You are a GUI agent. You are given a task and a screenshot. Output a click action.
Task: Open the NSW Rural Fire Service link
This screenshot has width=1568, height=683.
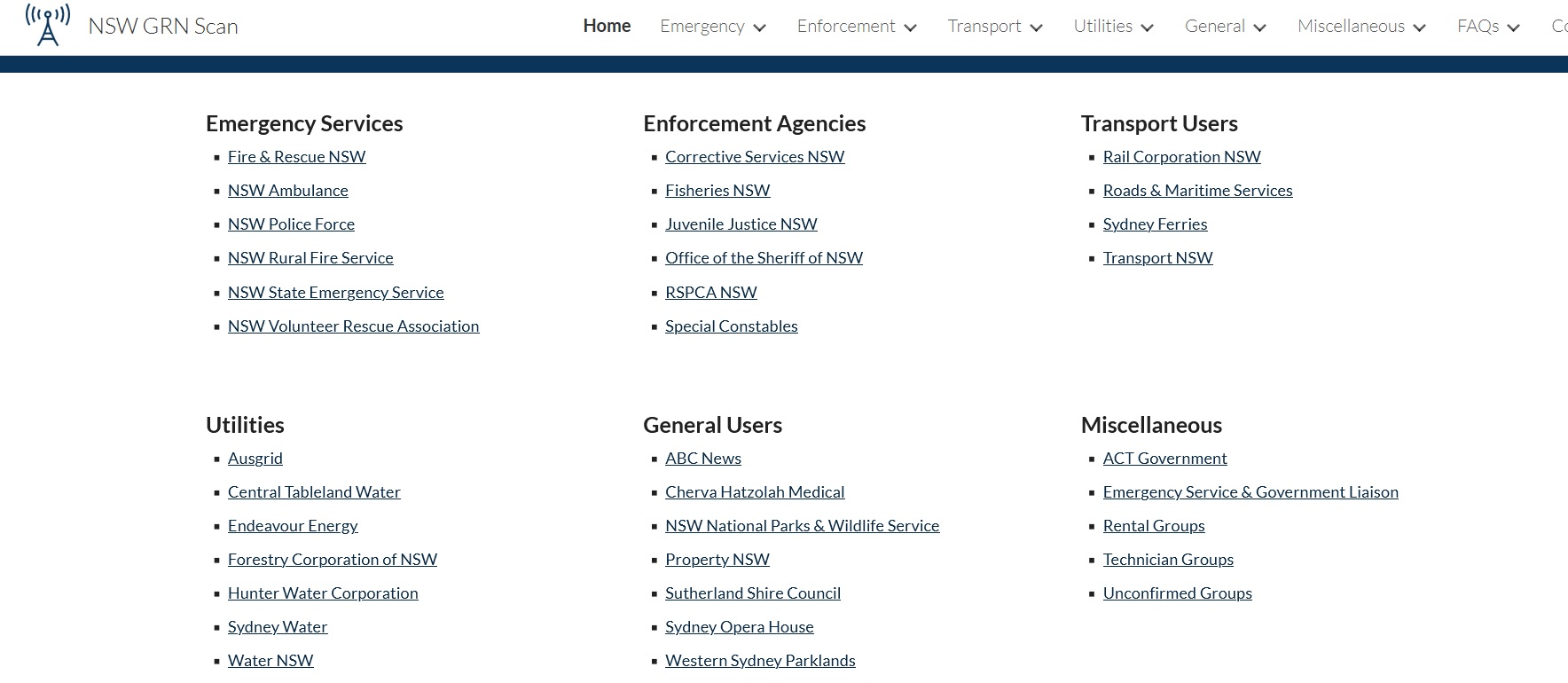pos(310,258)
